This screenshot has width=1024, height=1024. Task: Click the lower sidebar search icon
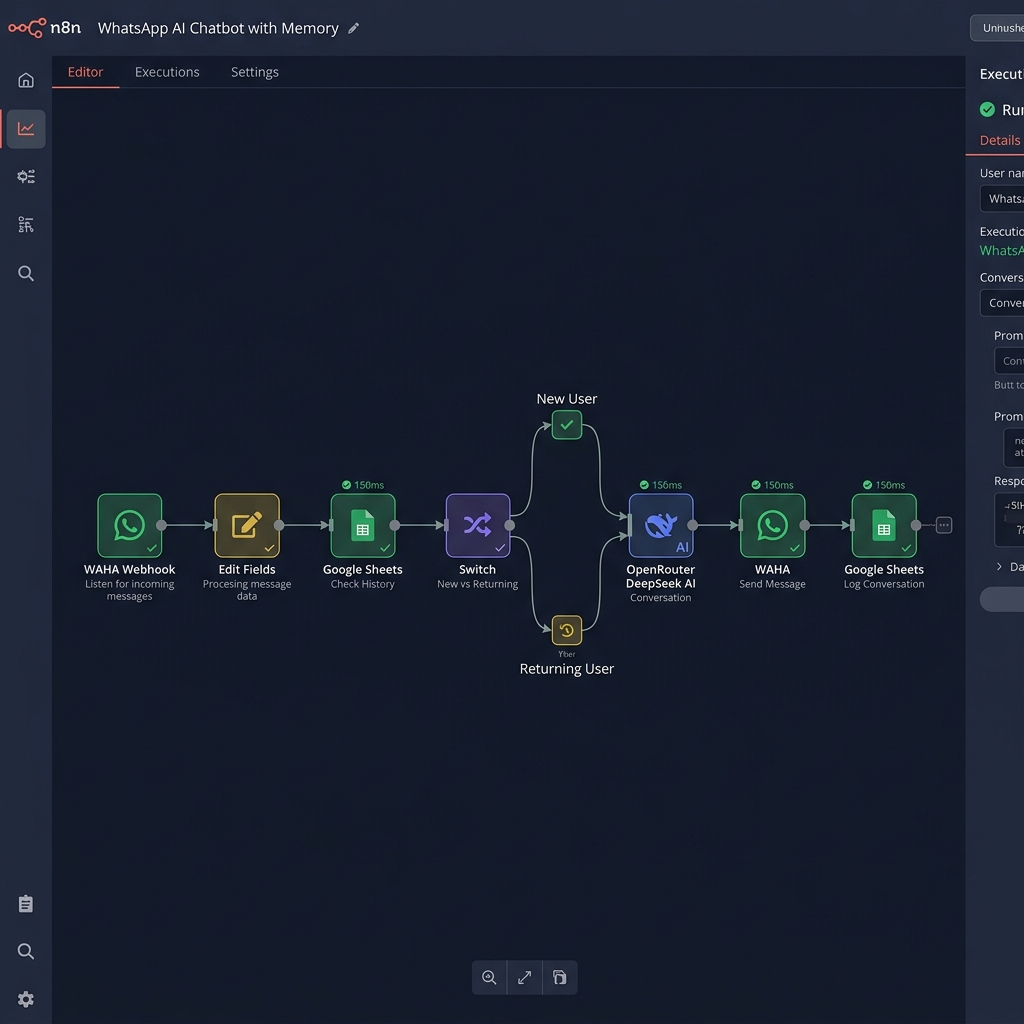(26, 951)
